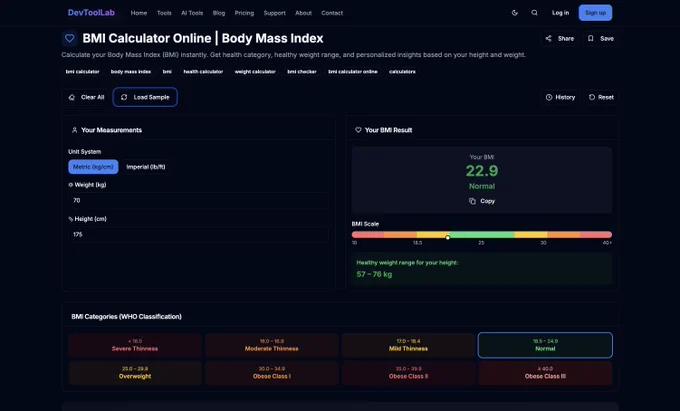The height and width of the screenshot is (411, 680).
Task: Click the 'Your Measurements' heading
Action: (x=111, y=130)
